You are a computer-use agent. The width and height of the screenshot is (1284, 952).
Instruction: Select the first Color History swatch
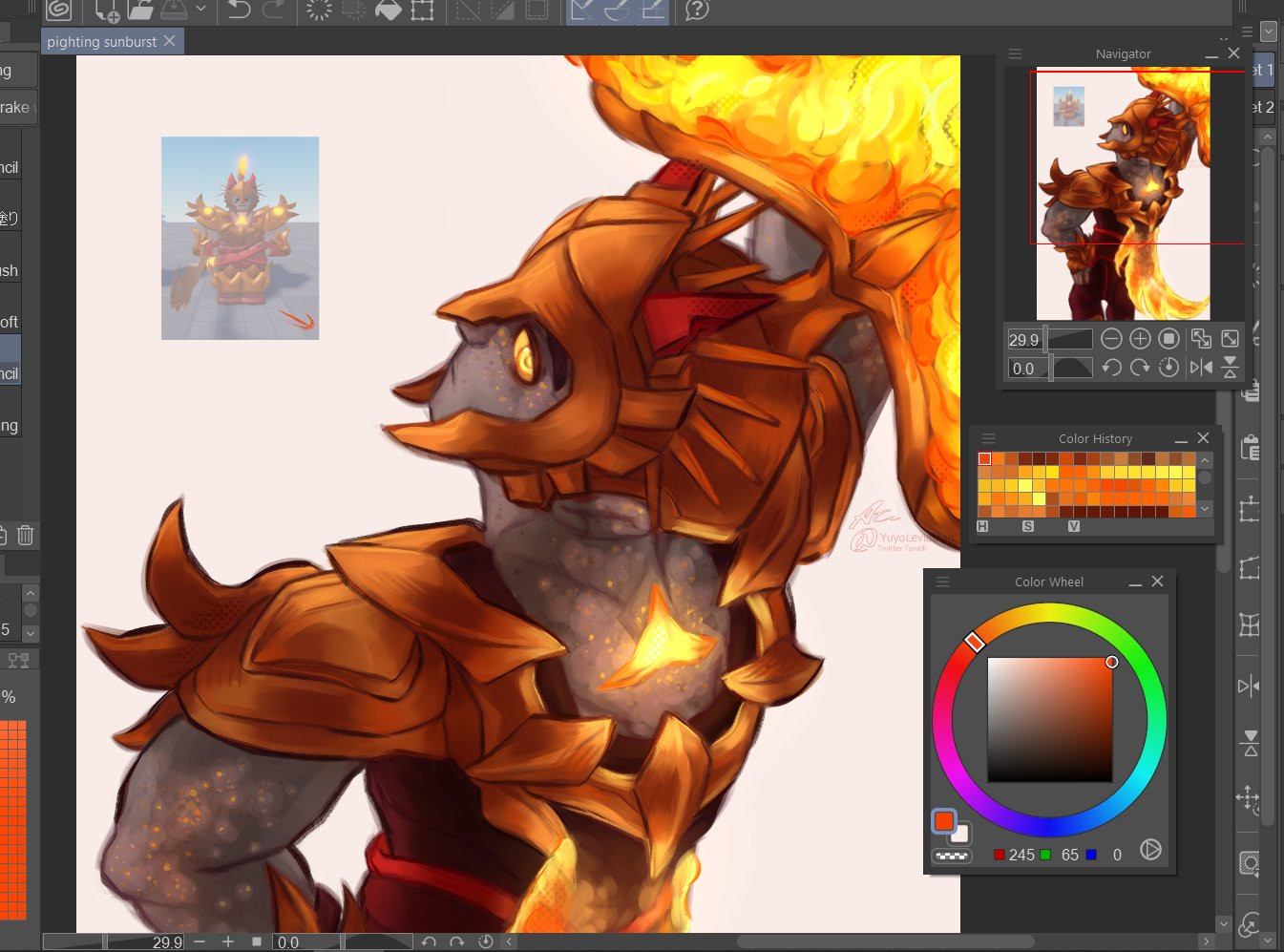pyautogui.click(x=984, y=458)
